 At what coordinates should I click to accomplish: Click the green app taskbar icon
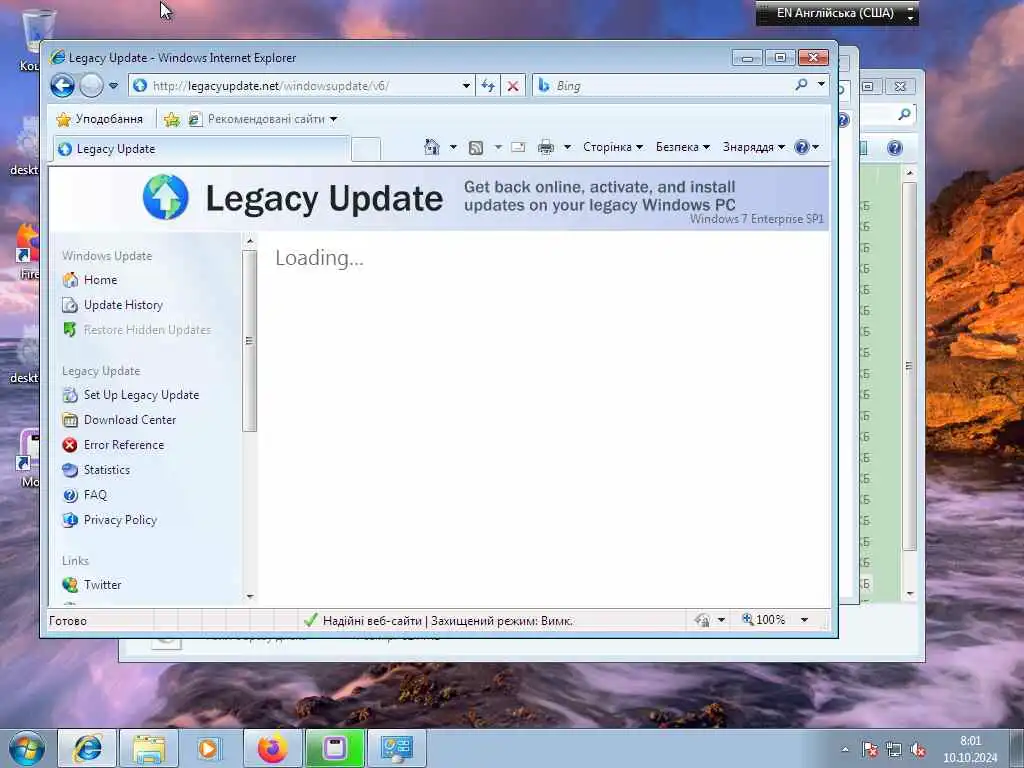tap(334, 748)
